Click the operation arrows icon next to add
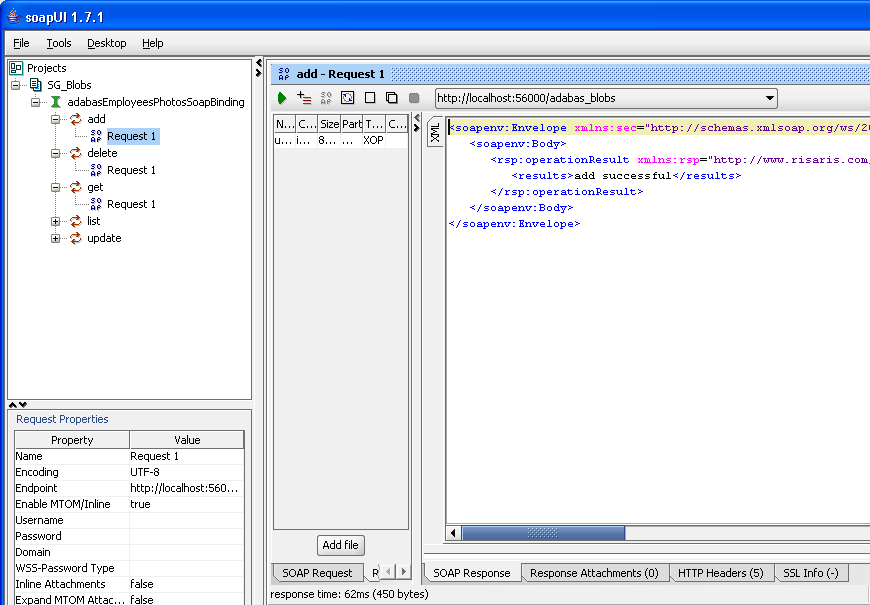The image size is (870, 605). pos(75,119)
